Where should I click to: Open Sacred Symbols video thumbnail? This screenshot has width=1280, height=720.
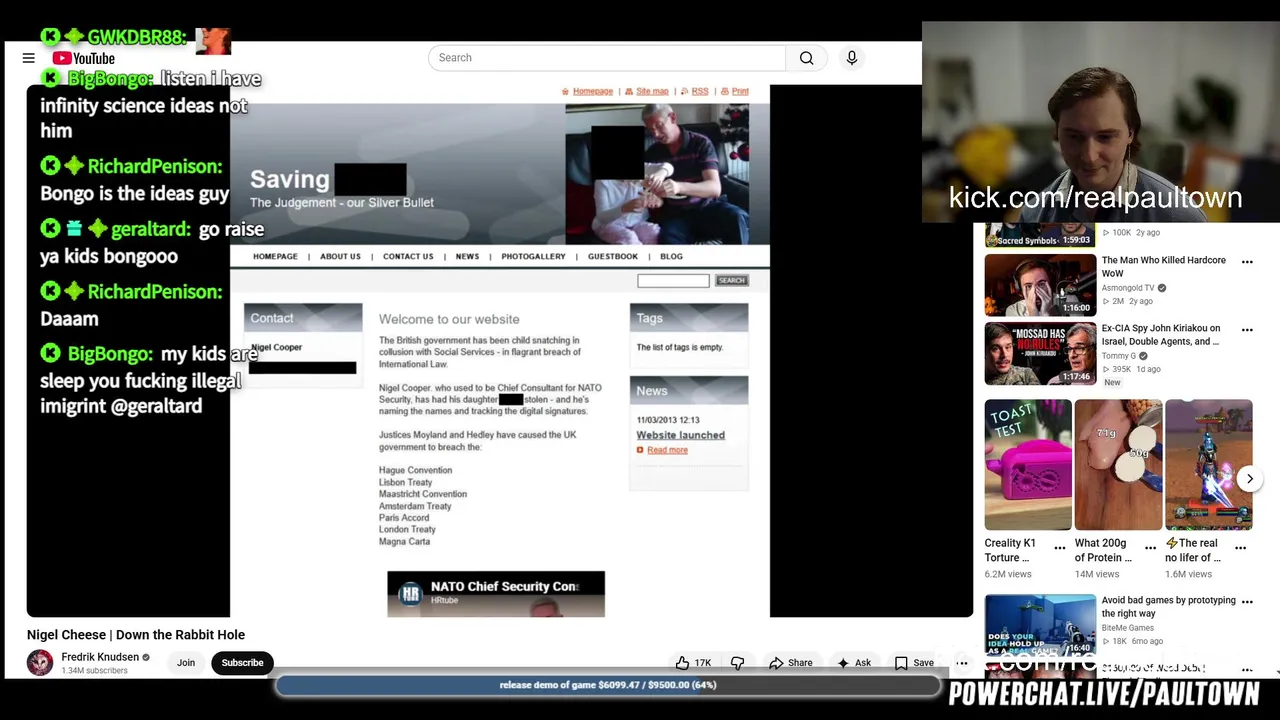click(x=1040, y=236)
